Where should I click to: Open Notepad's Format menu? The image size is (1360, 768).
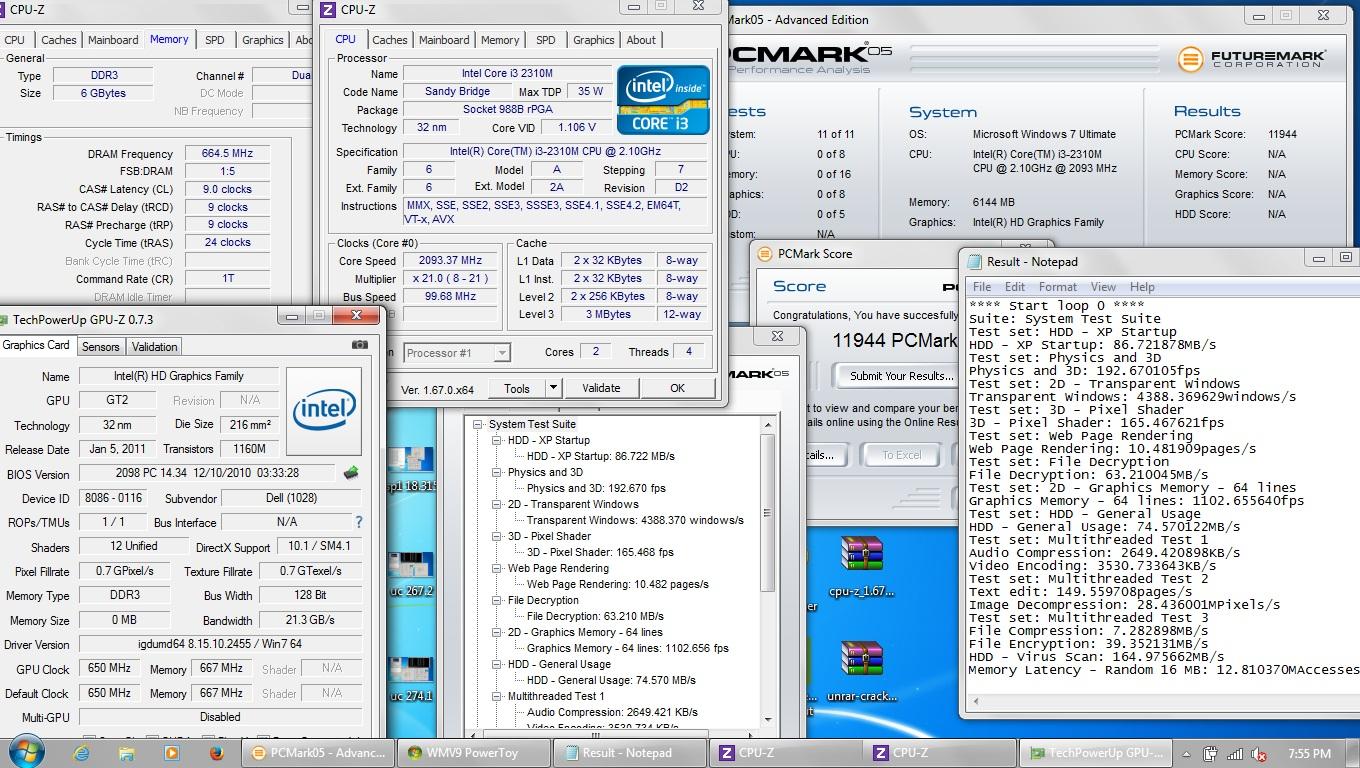[1057, 286]
